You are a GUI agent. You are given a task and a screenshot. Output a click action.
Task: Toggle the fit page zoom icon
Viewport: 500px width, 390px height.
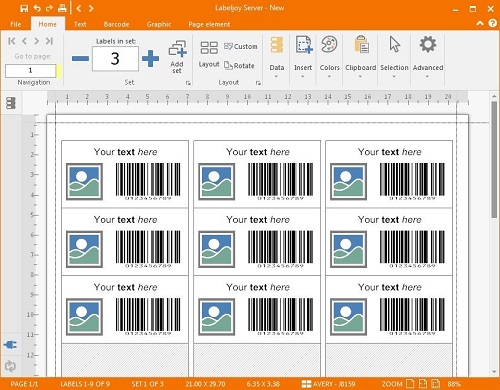[x=410, y=384]
